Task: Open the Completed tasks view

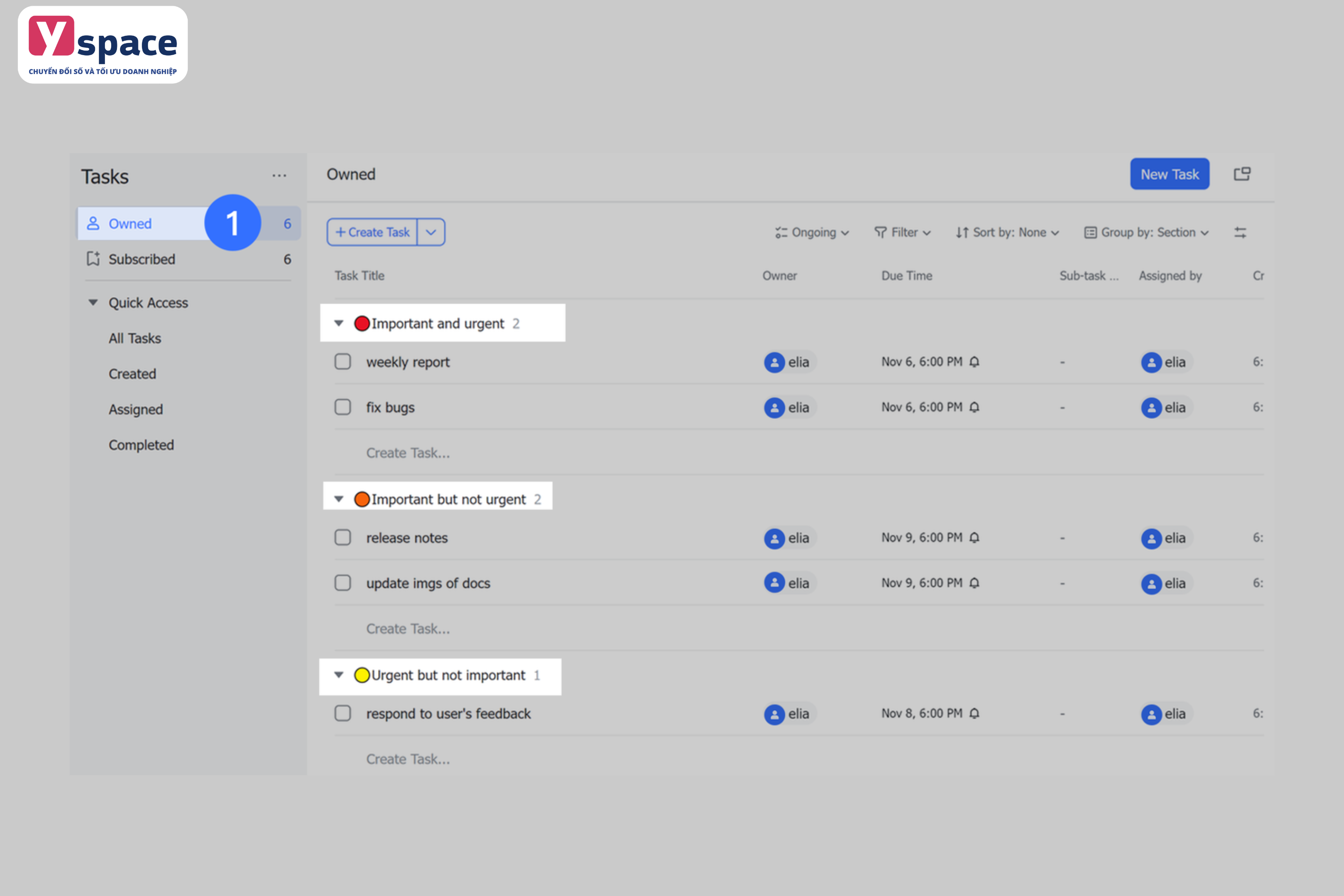Action: [141, 444]
